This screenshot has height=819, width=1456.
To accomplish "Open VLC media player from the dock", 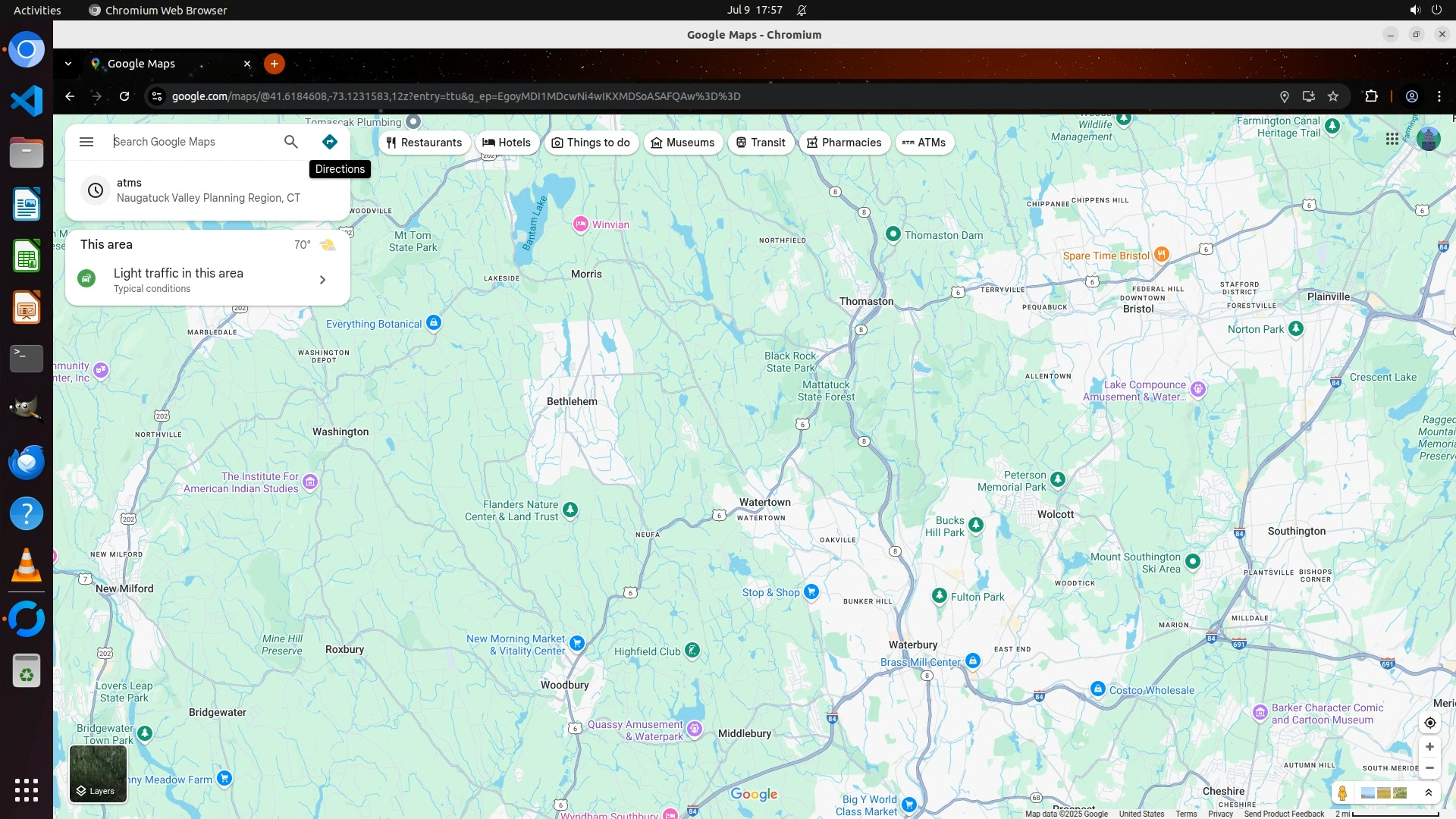I will coord(27,566).
